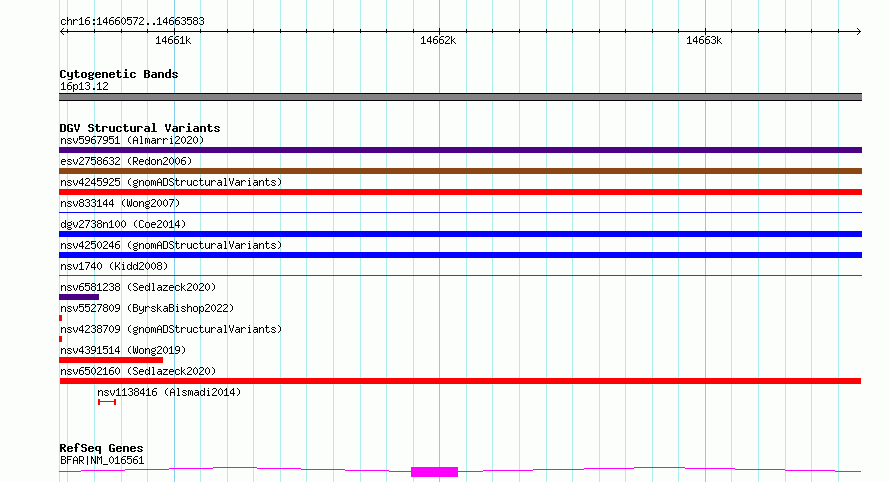Click the nsv4391514 (Wong2019) variant label
Viewport: 890px width, 482px height.
[x=123, y=350]
